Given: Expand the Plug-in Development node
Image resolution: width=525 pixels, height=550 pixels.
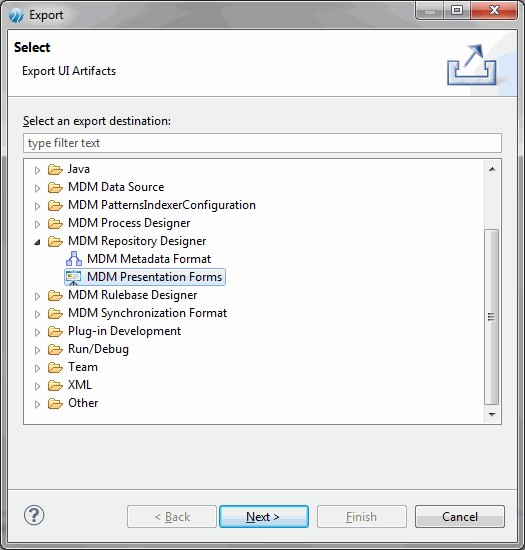Looking at the screenshot, I should point(37,332).
